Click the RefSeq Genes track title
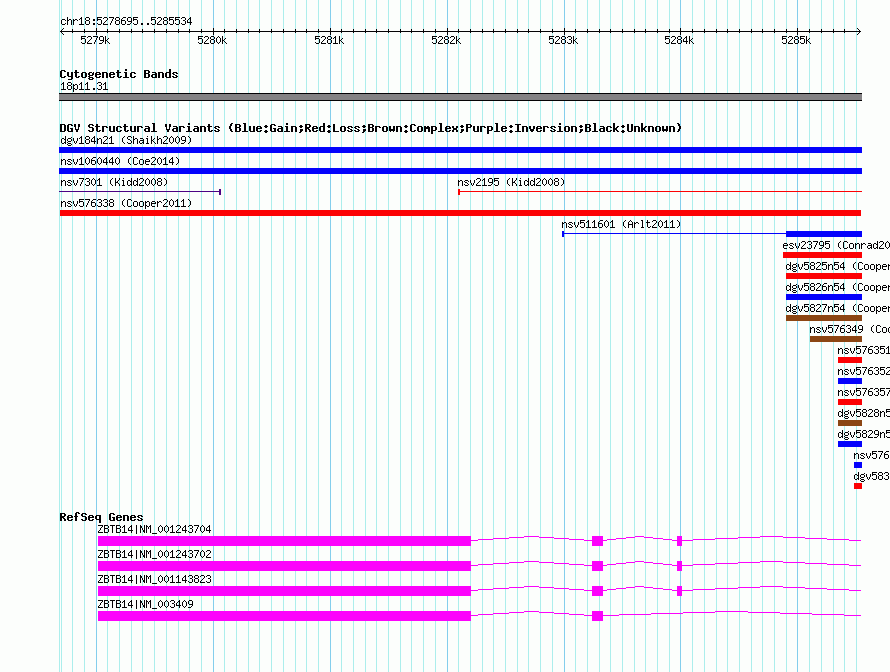 [101, 517]
